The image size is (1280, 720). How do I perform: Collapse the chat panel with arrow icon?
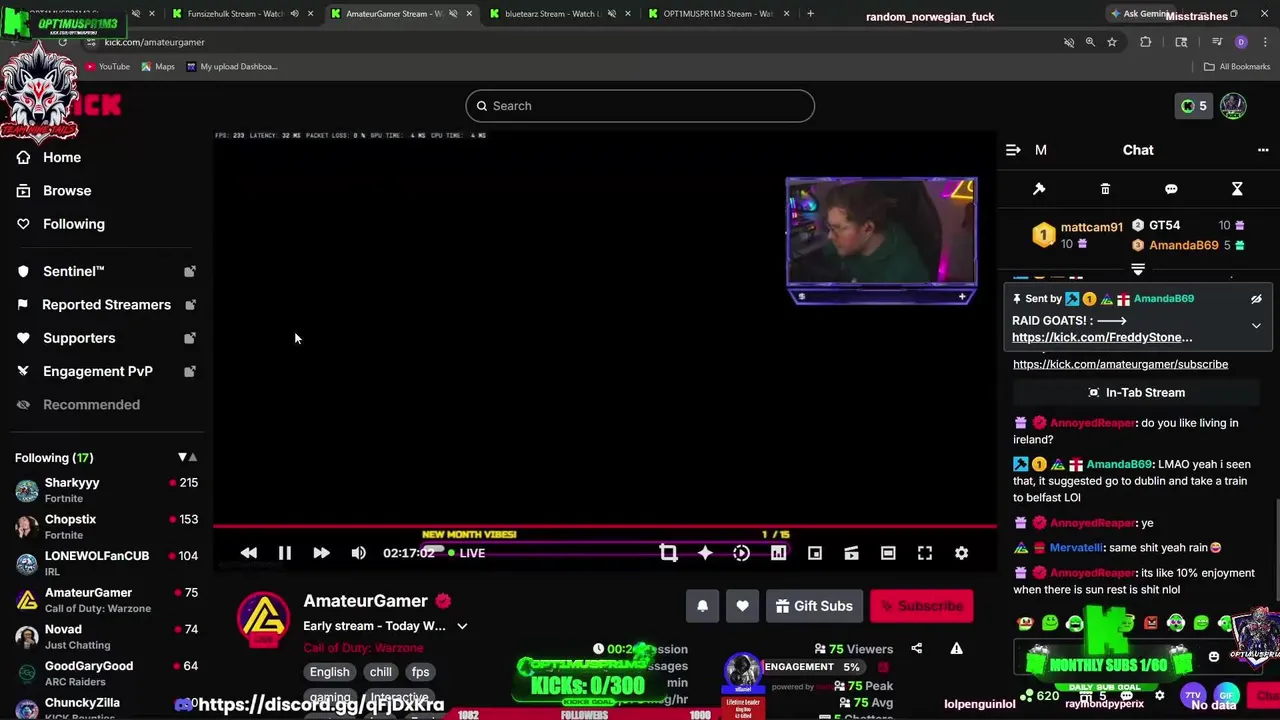[1013, 150]
